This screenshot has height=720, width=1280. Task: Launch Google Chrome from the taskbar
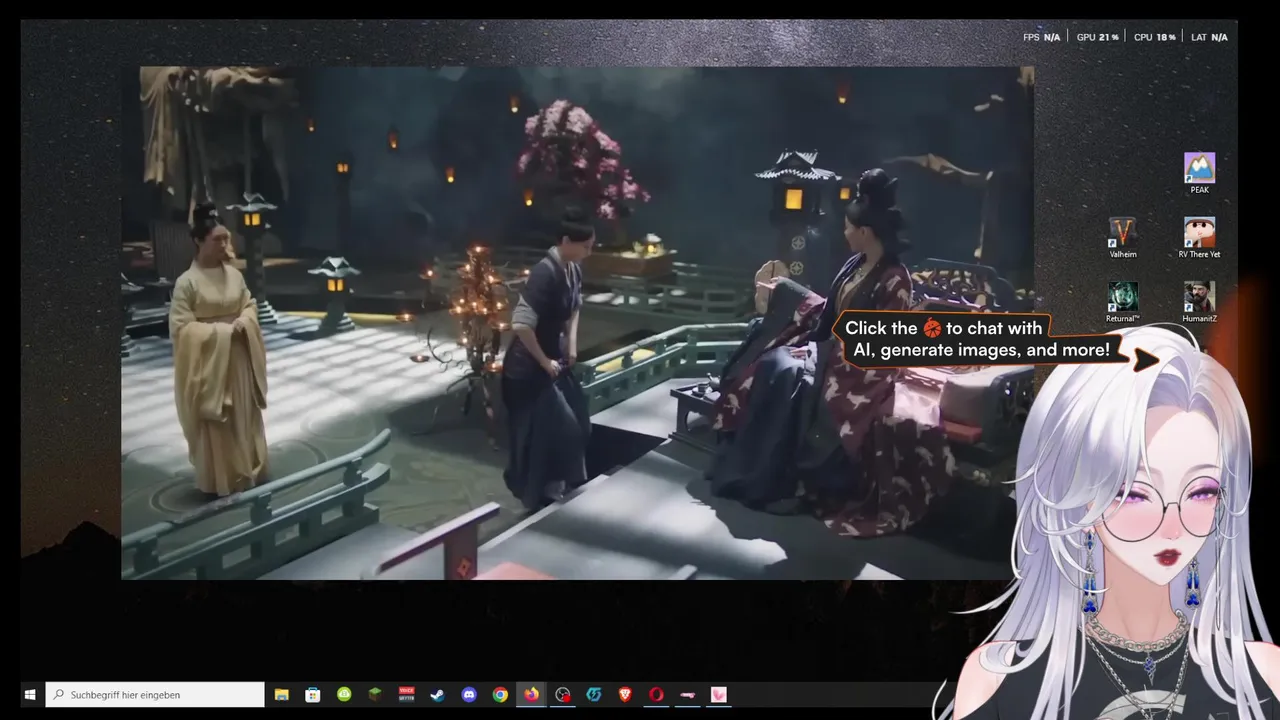[500, 694]
